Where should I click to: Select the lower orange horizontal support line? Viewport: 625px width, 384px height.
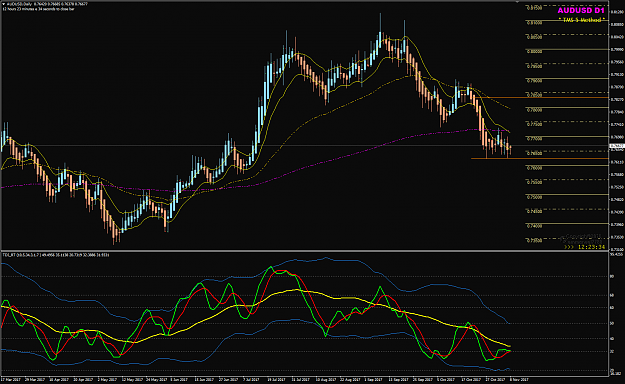click(x=540, y=159)
